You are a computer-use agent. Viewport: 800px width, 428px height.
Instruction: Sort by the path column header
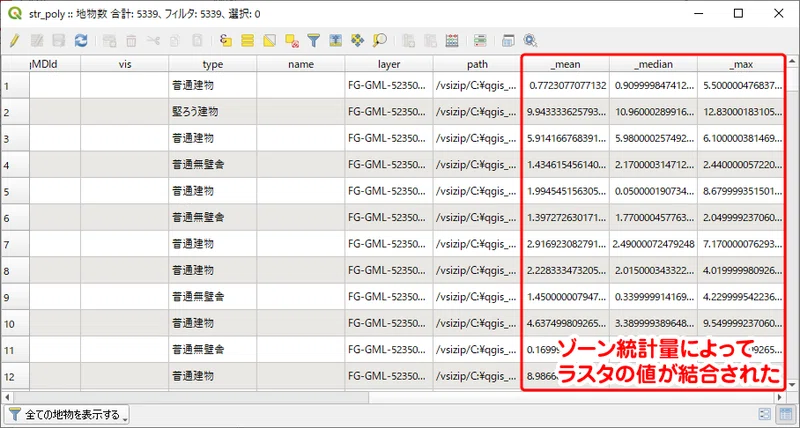(x=477, y=64)
